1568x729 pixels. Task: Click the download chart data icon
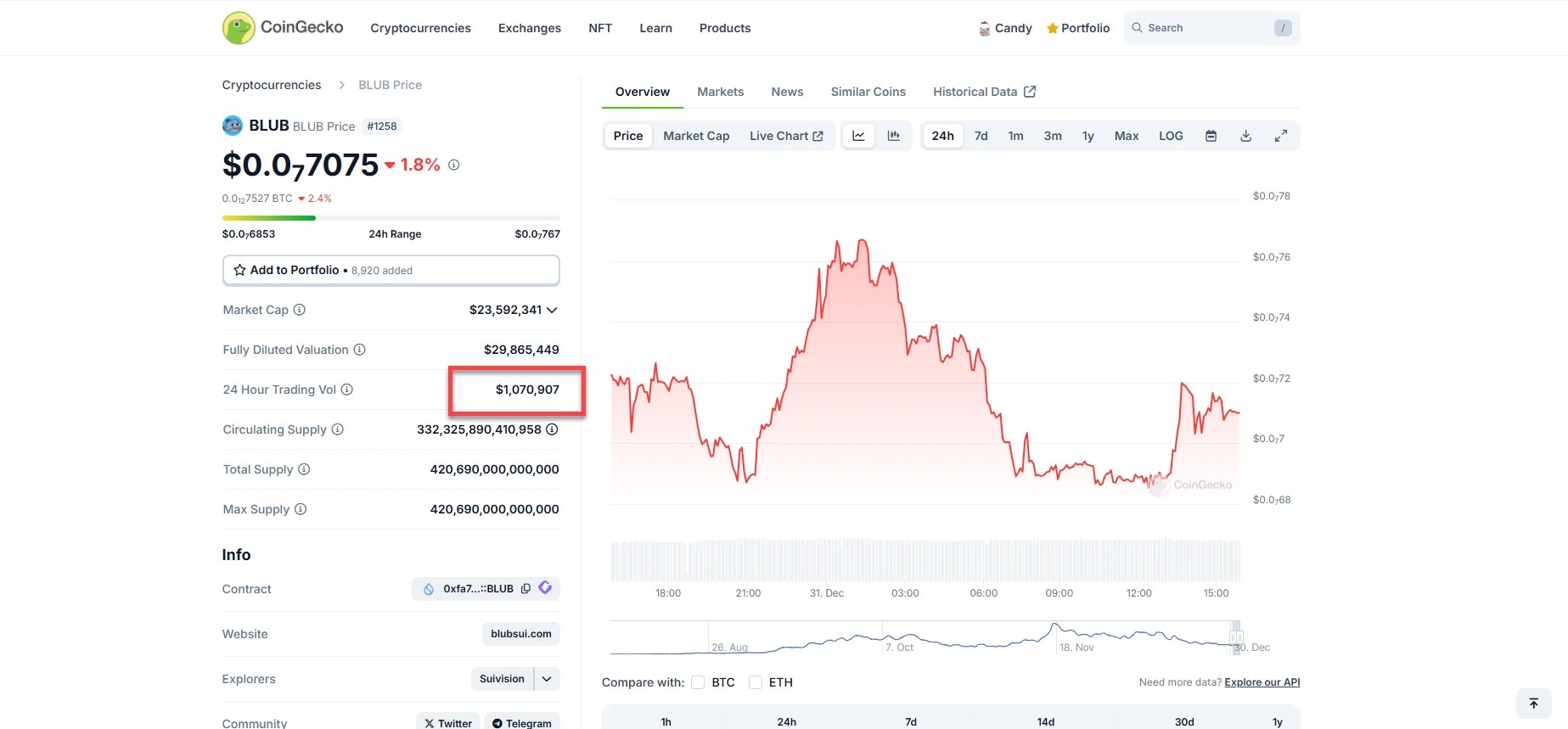(x=1245, y=136)
